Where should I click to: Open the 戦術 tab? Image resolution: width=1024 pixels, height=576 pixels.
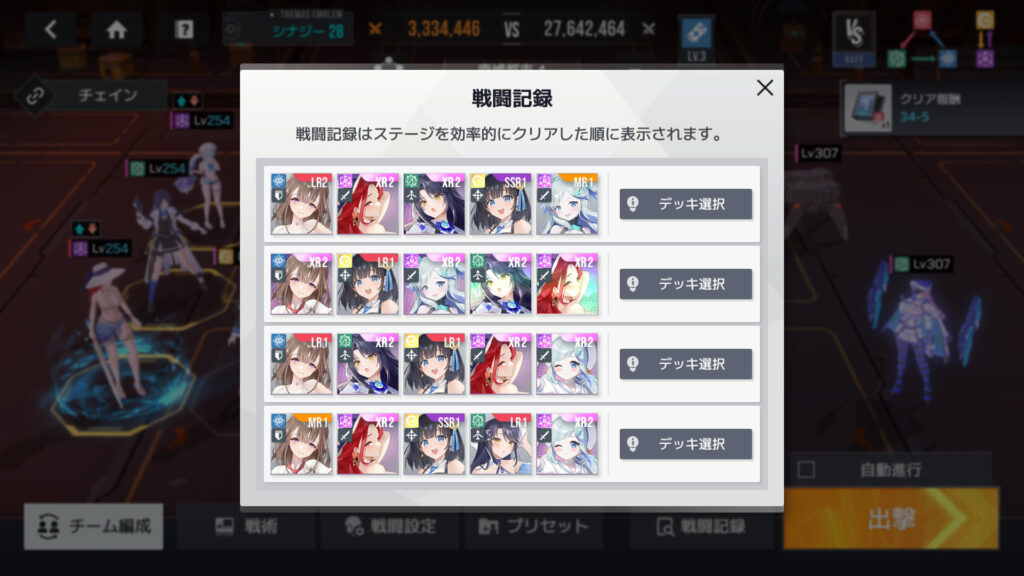click(x=246, y=526)
